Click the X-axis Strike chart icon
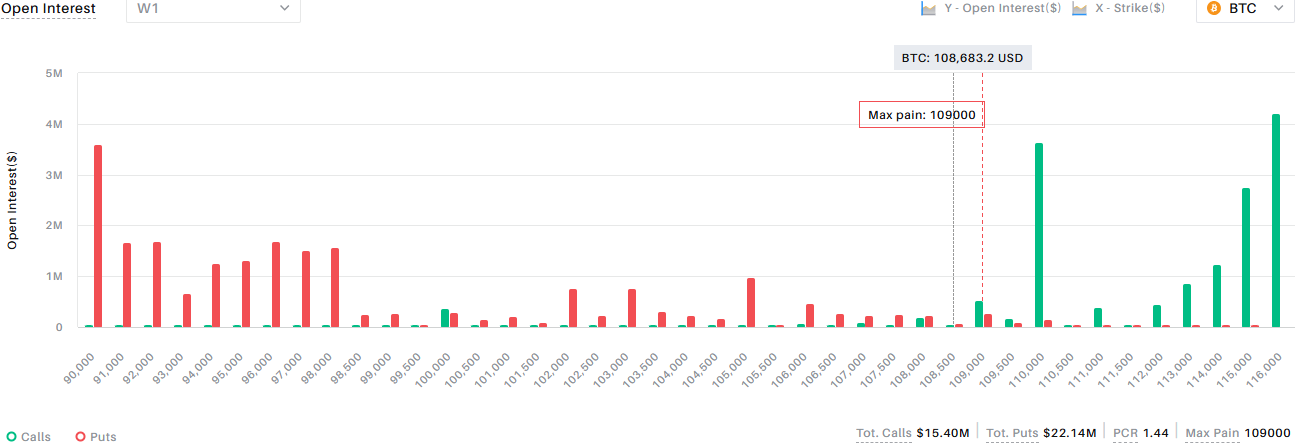1297x444 pixels. coord(1079,8)
